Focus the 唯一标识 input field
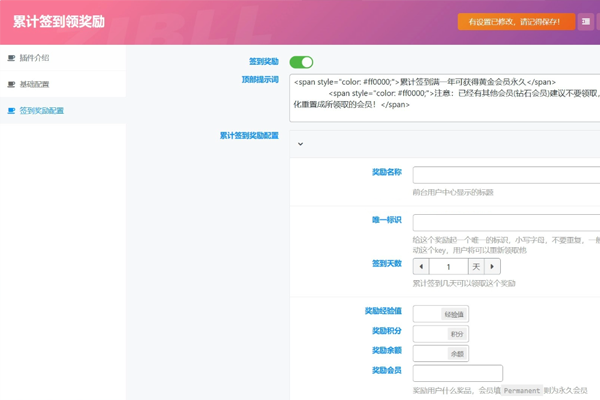Screen dimensions: 600x400 pyautogui.click(x=506, y=222)
